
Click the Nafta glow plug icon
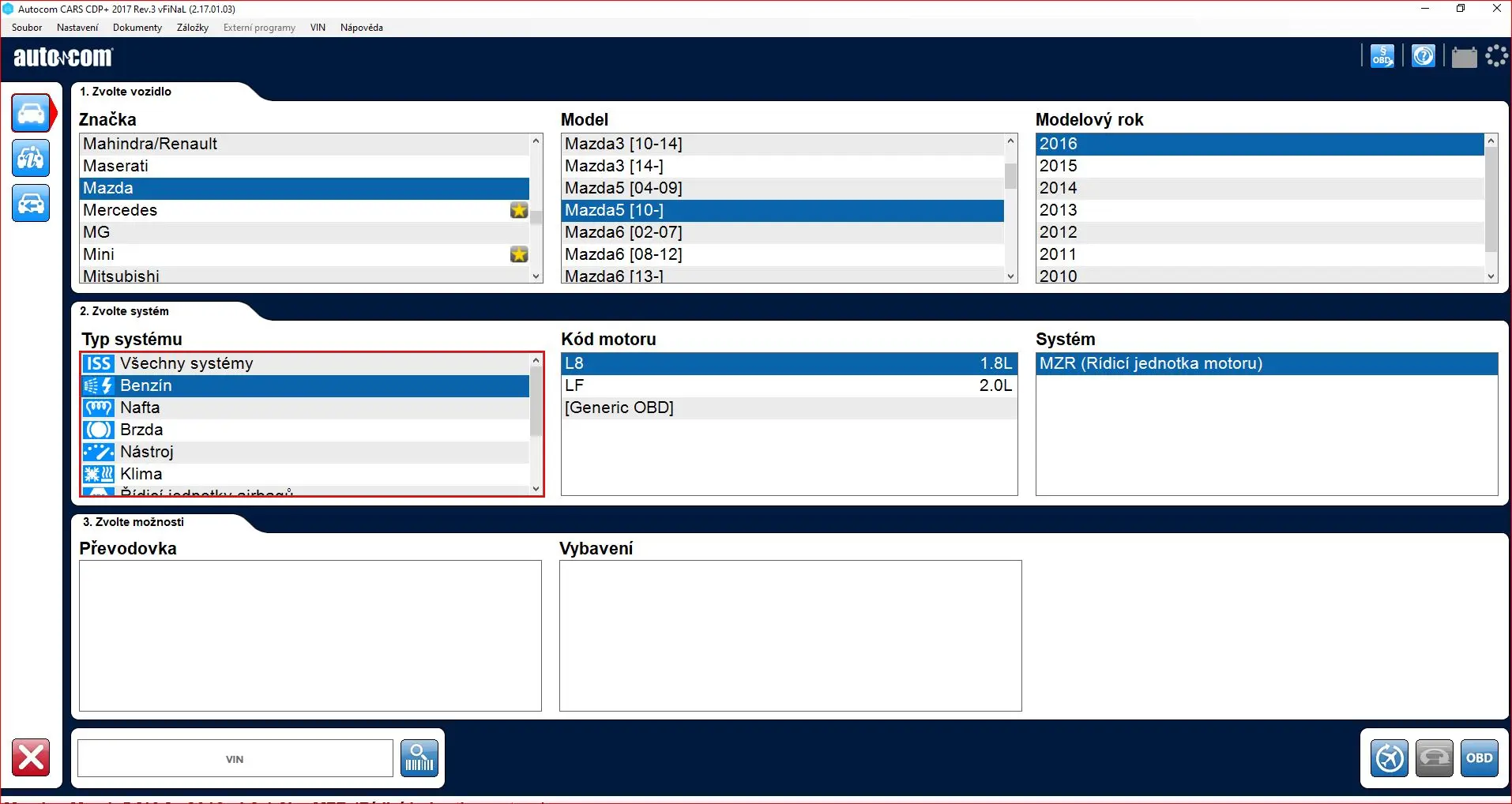(99, 408)
